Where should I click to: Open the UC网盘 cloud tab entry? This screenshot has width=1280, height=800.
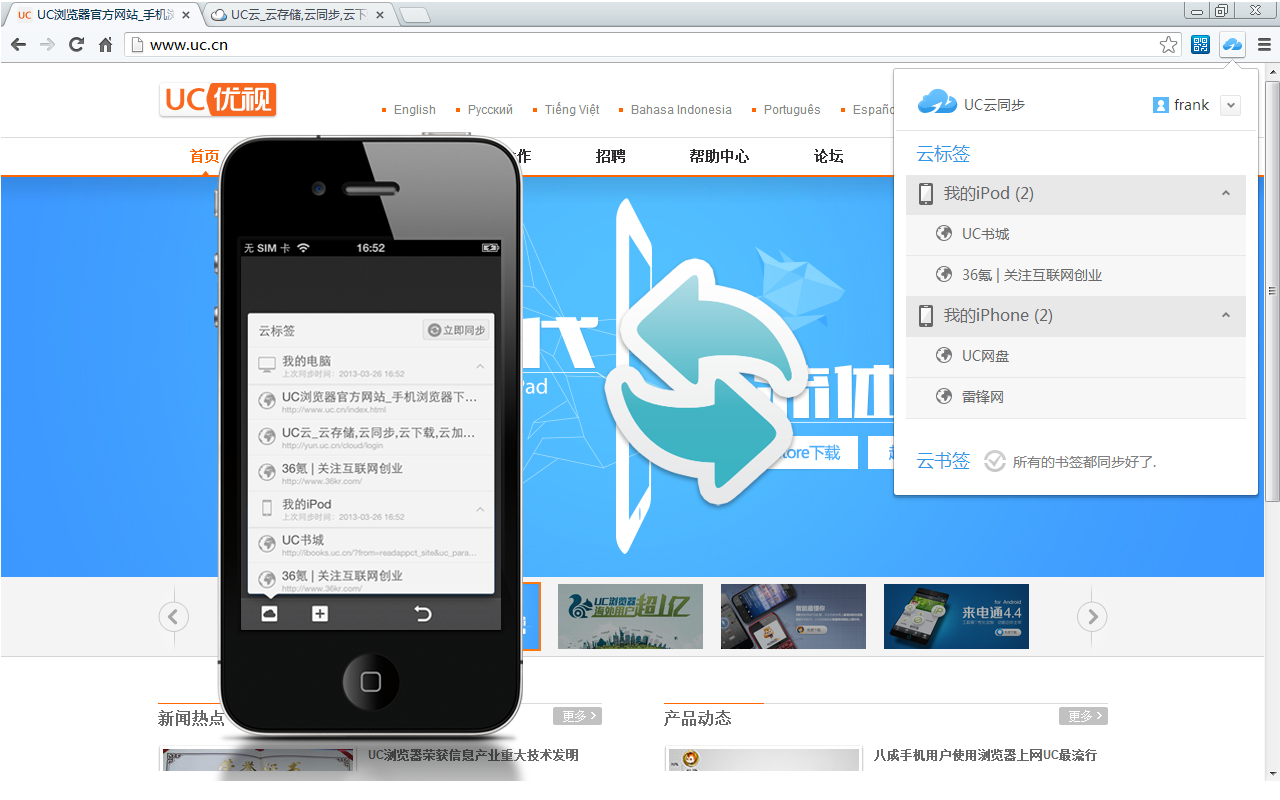1076,356
